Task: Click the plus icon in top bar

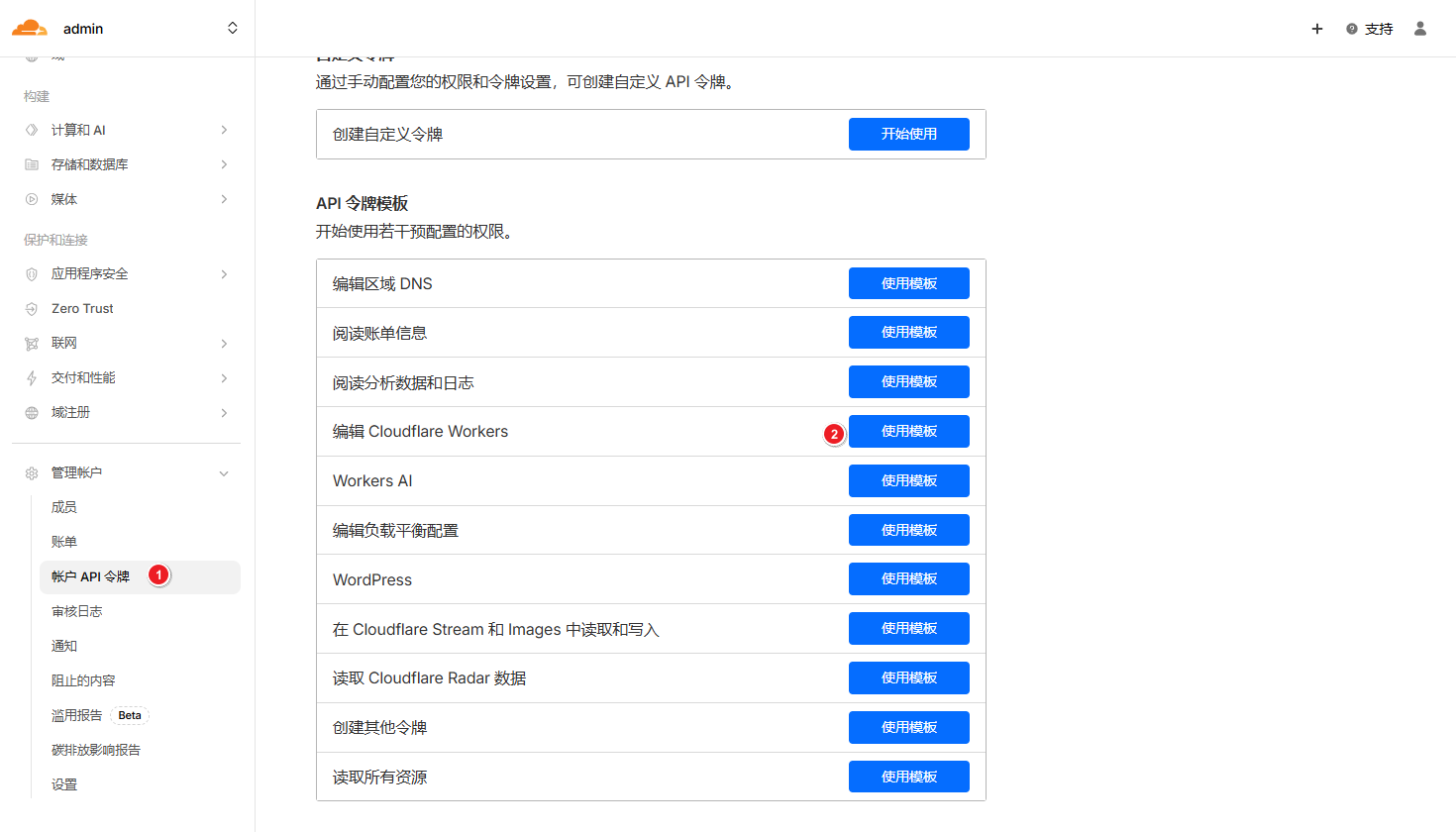Action: tap(1317, 29)
